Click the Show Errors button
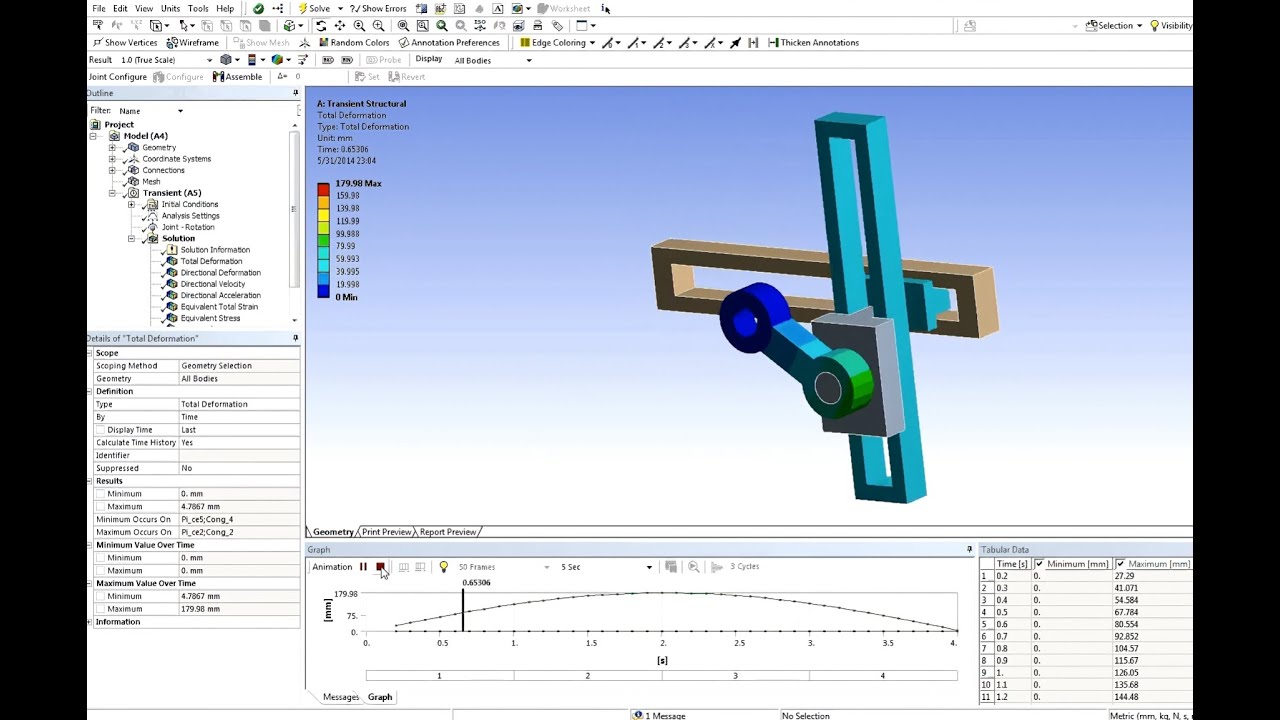The width and height of the screenshot is (1280, 720). pyautogui.click(x=379, y=8)
